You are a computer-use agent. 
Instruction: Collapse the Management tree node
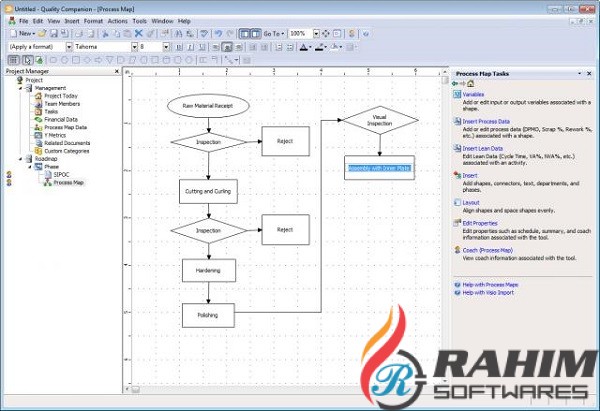point(21,88)
